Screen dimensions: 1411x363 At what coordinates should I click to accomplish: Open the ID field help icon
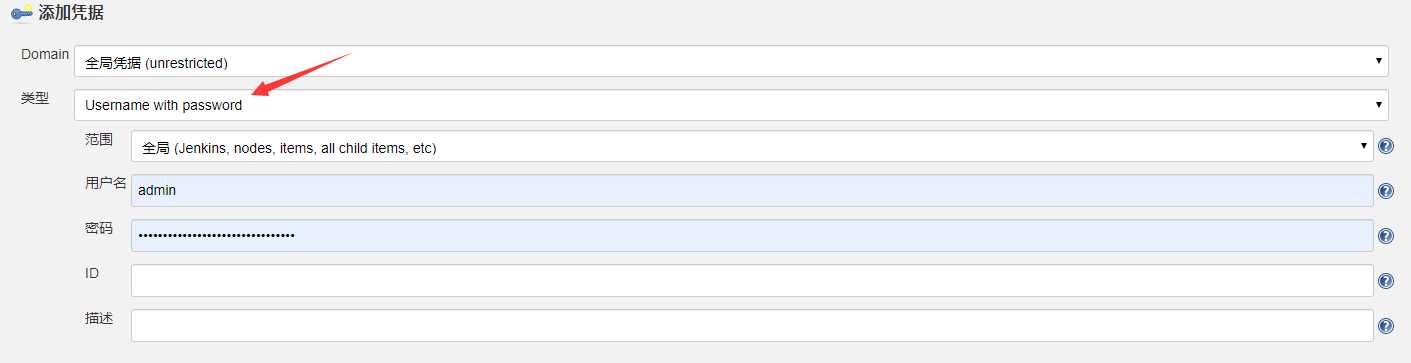[1386, 281]
